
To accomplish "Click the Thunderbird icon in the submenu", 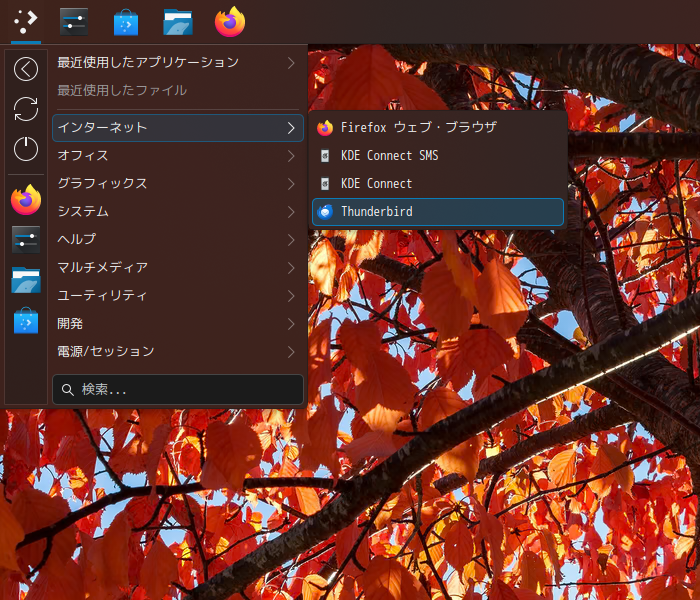I will pos(325,212).
